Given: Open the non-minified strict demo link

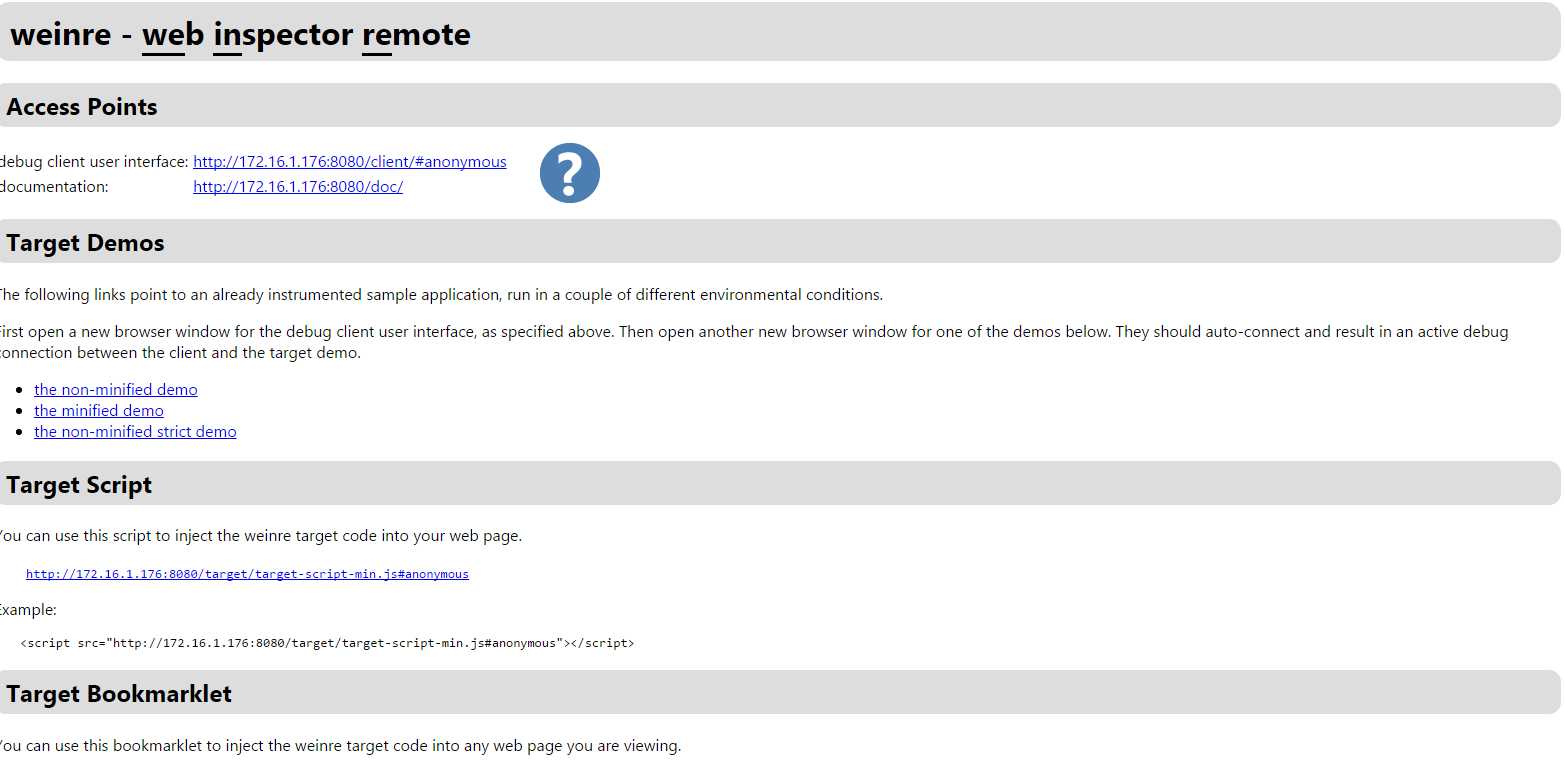Looking at the screenshot, I should click(x=135, y=431).
